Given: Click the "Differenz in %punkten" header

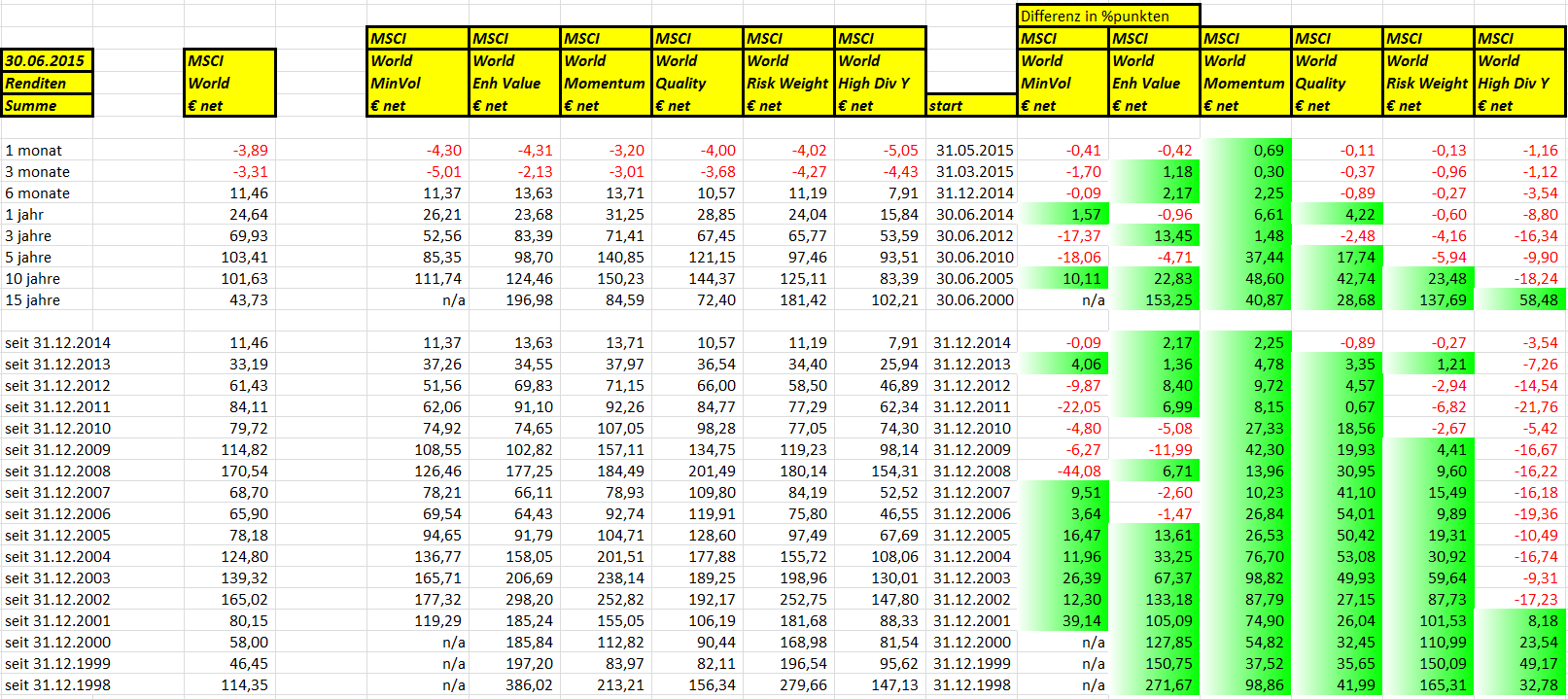Looking at the screenshot, I should pyautogui.click(x=1108, y=16).
